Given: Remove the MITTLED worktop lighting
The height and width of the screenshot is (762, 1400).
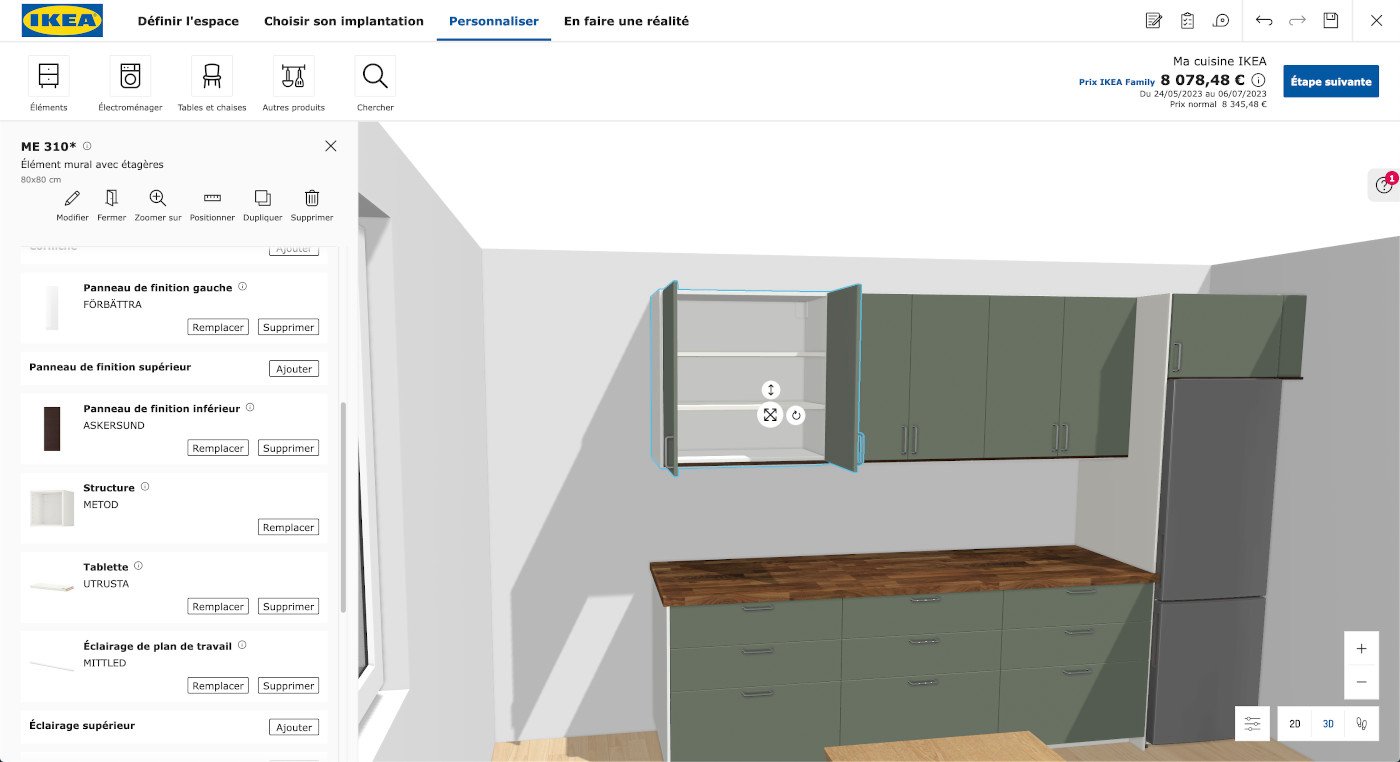Looking at the screenshot, I should 288,685.
